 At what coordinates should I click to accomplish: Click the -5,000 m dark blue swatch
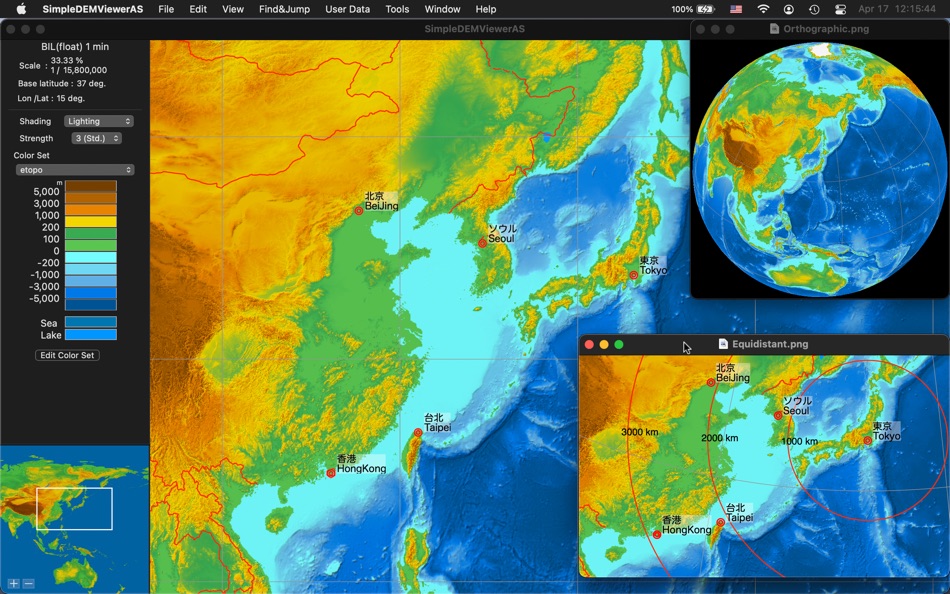91,304
